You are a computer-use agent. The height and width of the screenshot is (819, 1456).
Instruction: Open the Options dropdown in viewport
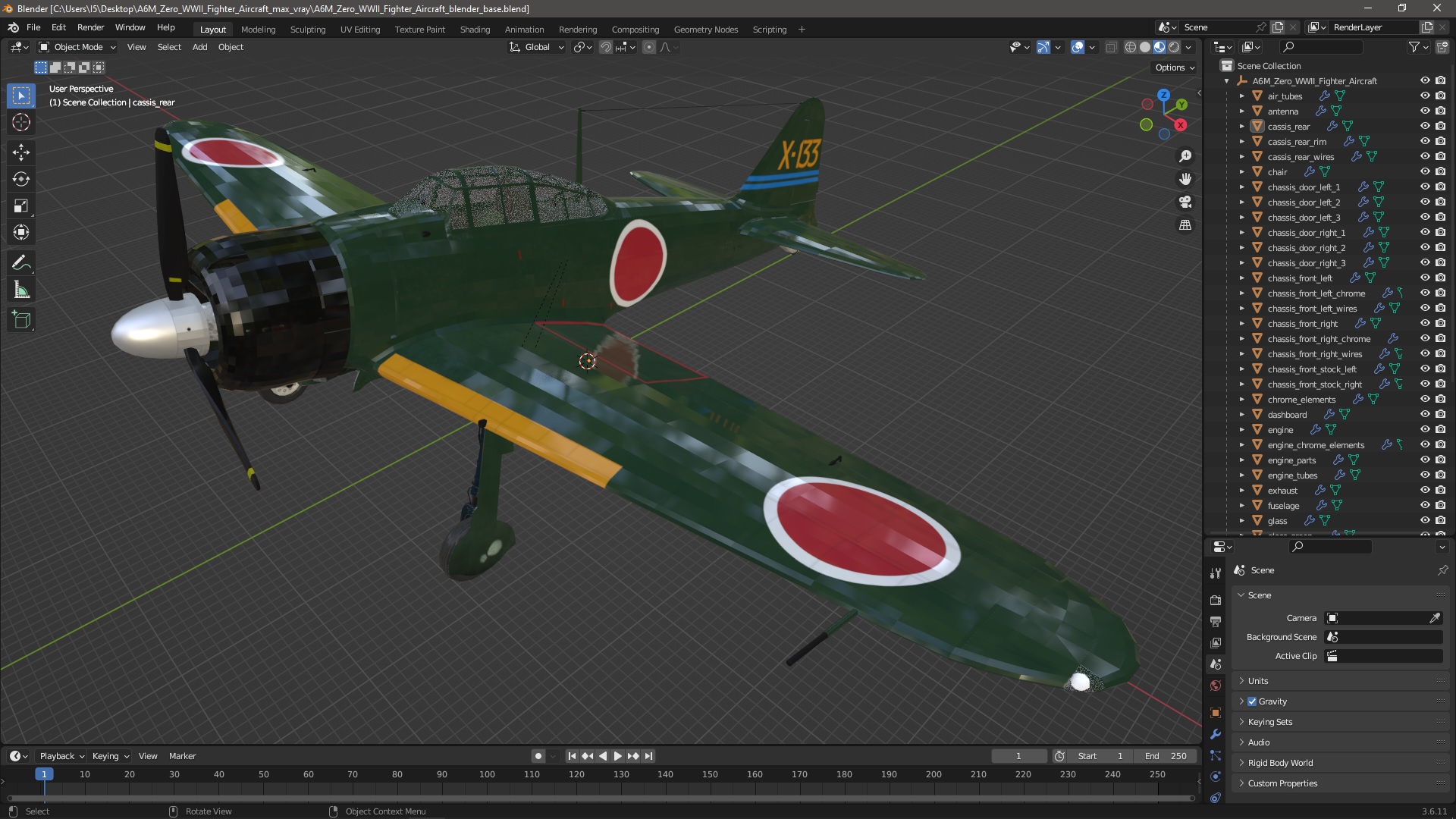(x=1175, y=67)
